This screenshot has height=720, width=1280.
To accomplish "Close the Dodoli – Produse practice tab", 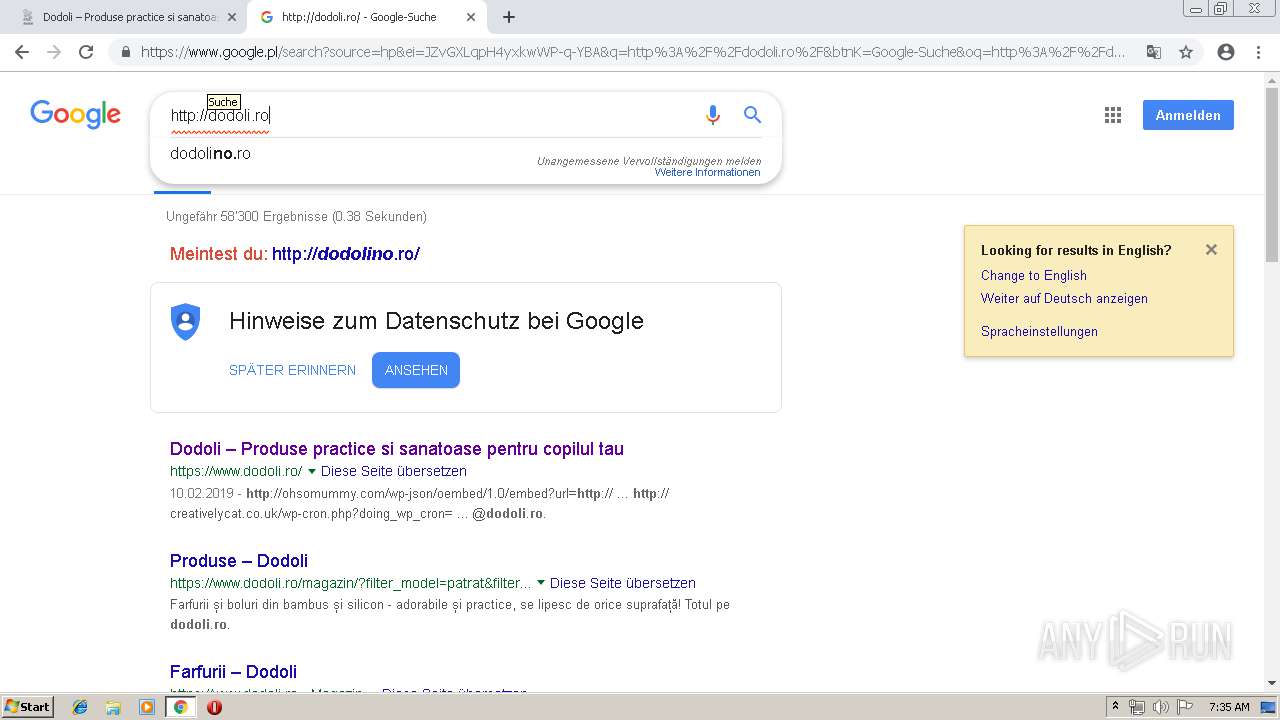I will (232, 17).
